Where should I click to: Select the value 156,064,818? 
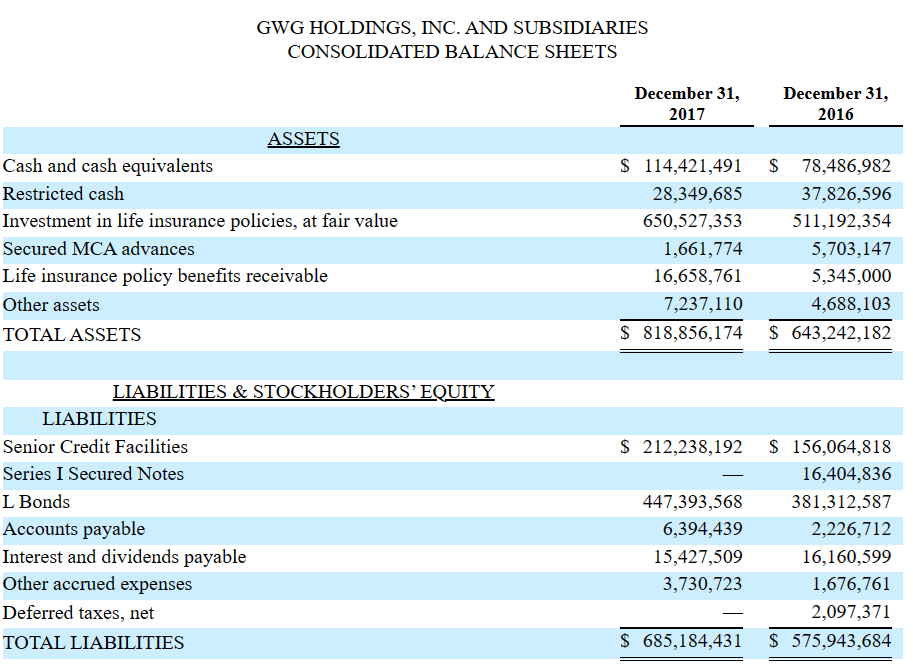(x=842, y=447)
